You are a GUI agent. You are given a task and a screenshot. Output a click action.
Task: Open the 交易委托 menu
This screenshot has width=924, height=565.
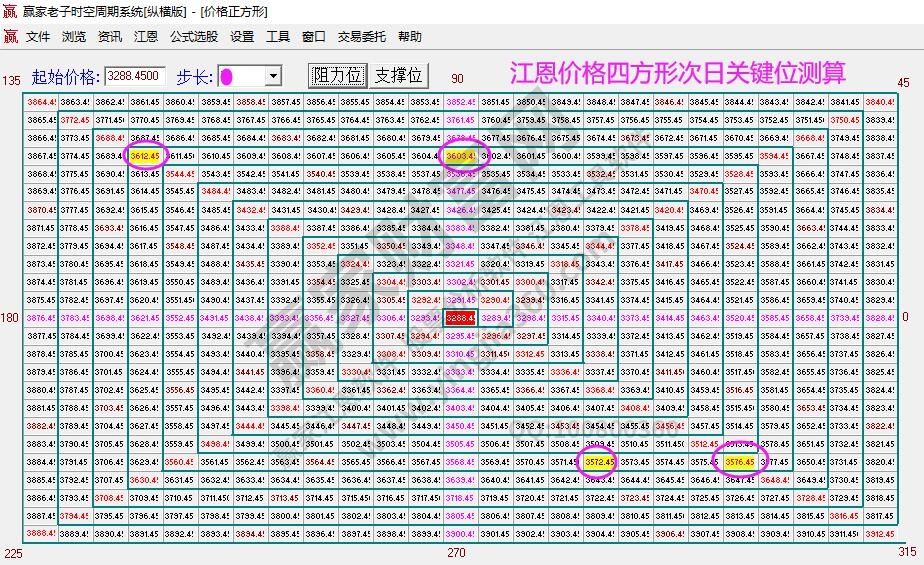361,37
